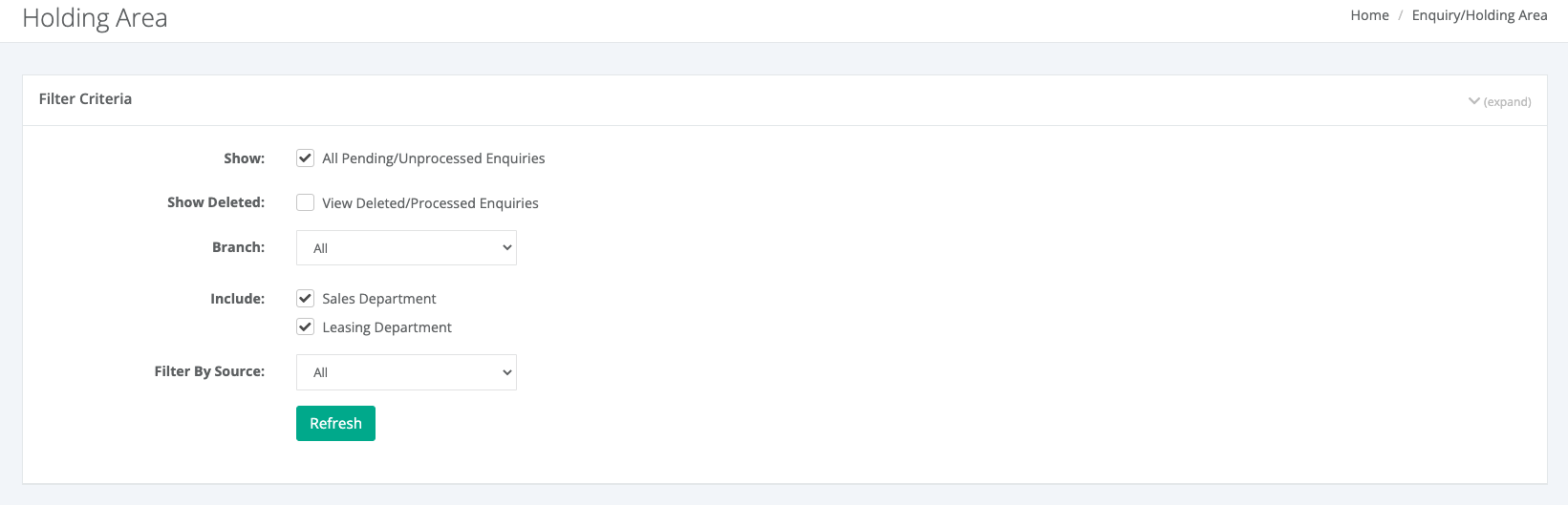Click the Holding Area page heading
Viewport: 1568px width, 505px height.
pos(95,18)
